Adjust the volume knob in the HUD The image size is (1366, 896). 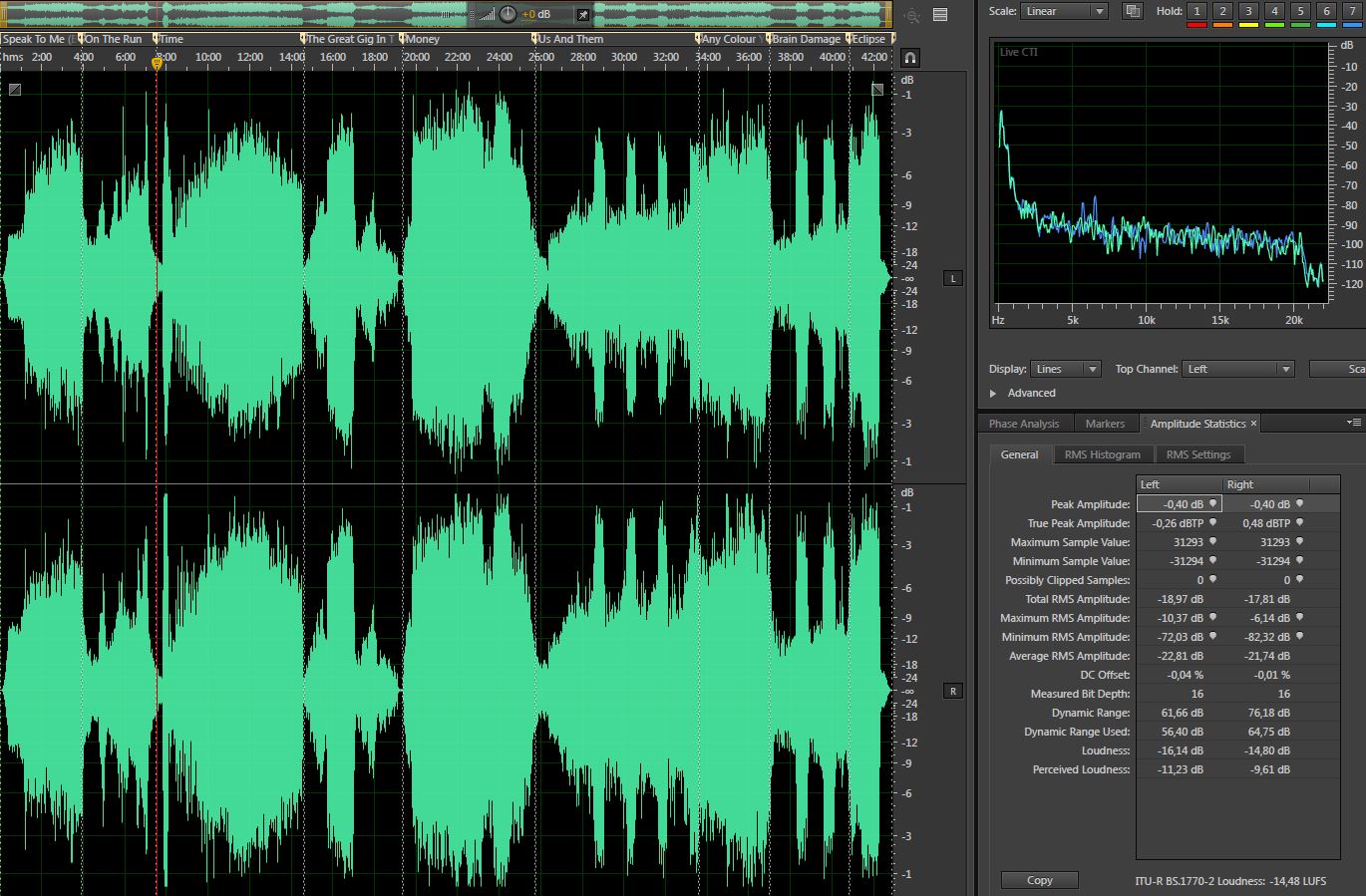tap(508, 14)
